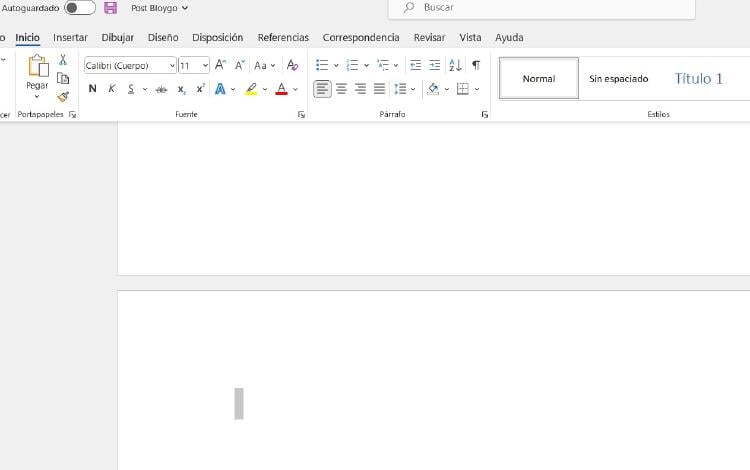Click the clear formatting icon
Viewport: 750px width, 470px height.
[x=292, y=65]
